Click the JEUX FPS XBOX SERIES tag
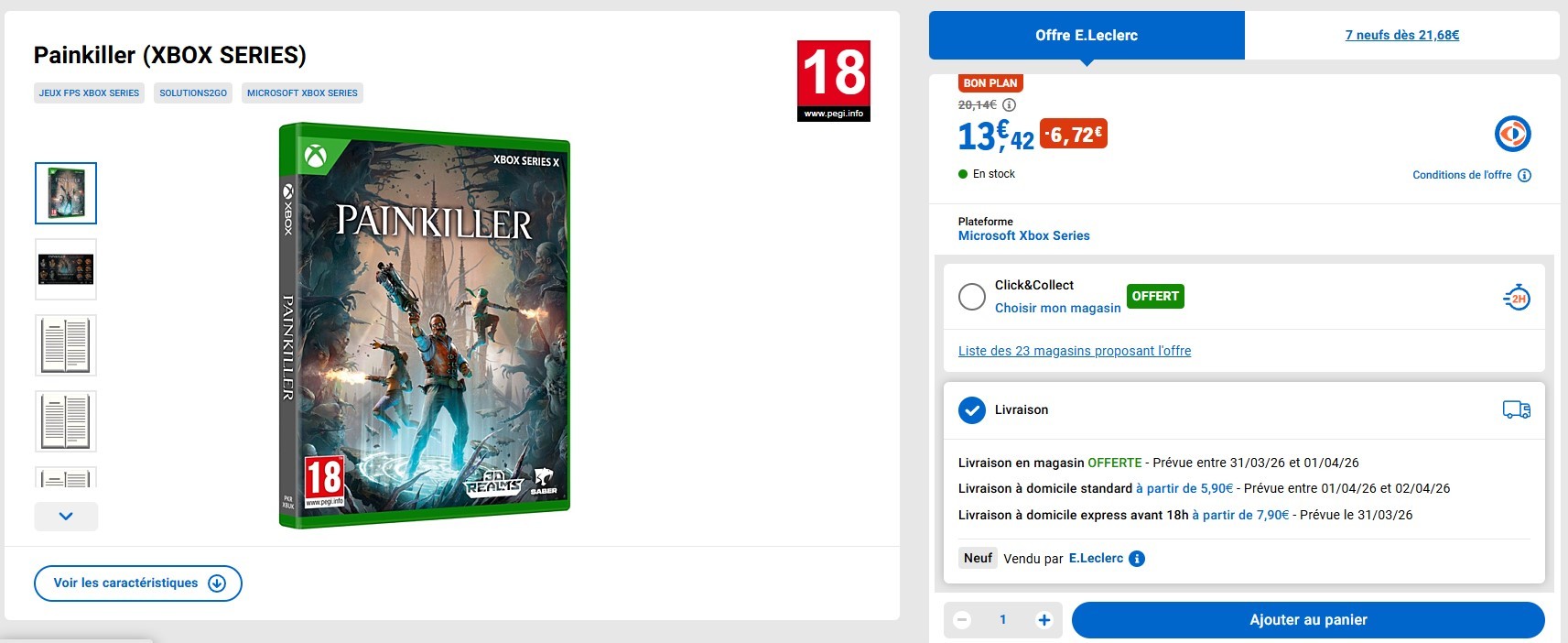Viewport: 1568px width, 643px height. point(90,93)
